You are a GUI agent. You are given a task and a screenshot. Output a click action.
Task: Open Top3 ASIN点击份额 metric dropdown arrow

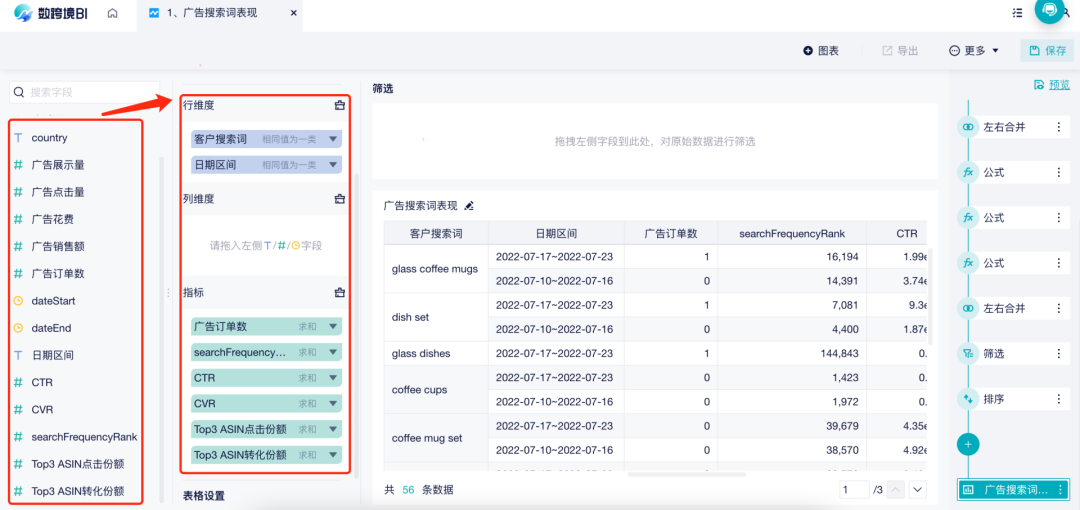[333, 429]
